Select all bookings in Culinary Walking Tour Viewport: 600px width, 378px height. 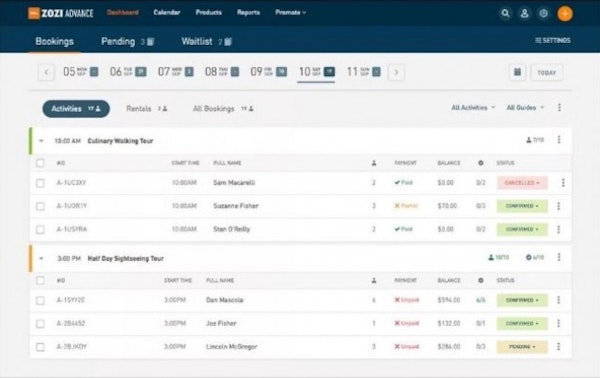coord(40,163)
